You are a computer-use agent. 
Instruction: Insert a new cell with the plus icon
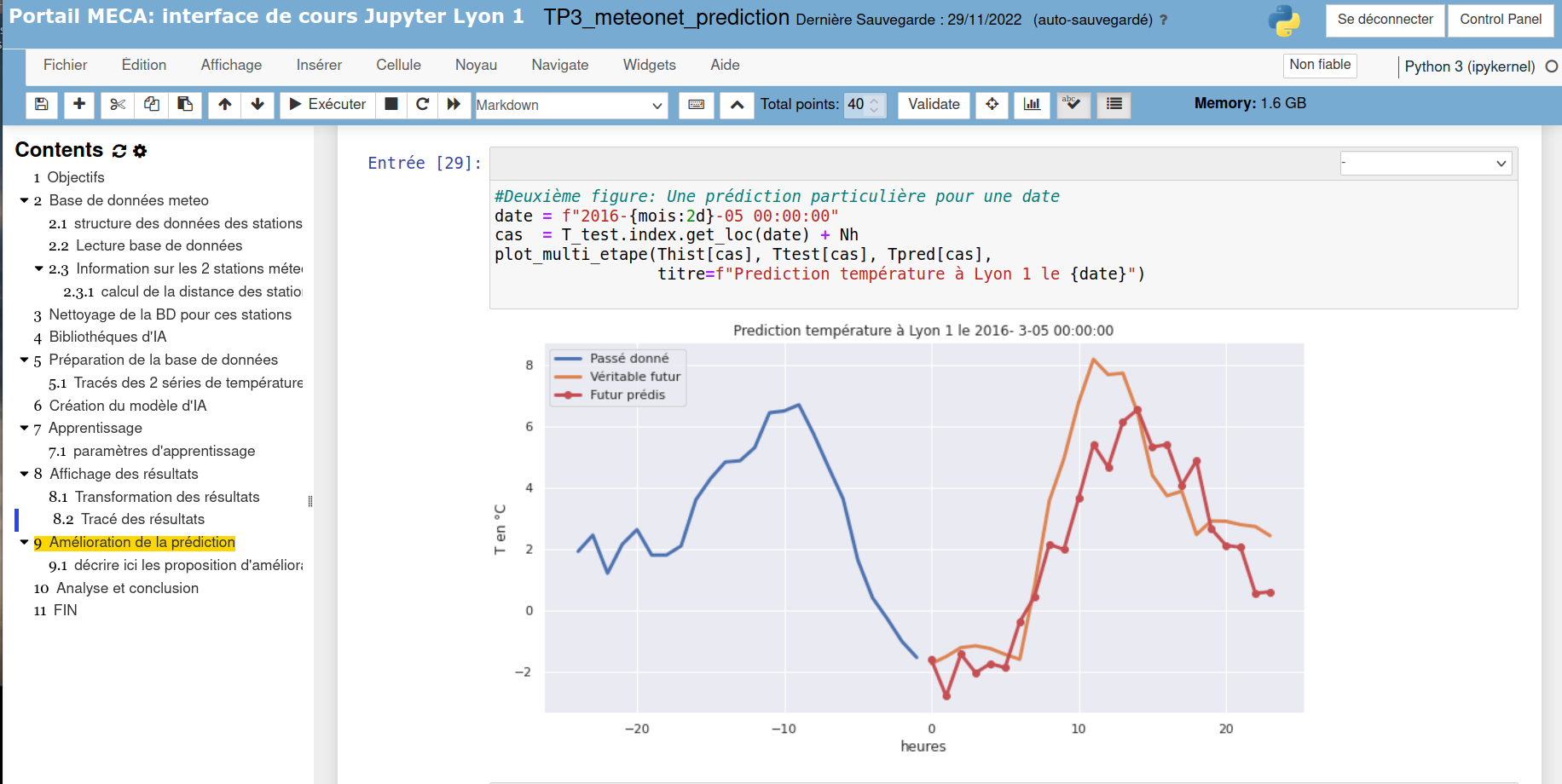(x=79, y=104)
